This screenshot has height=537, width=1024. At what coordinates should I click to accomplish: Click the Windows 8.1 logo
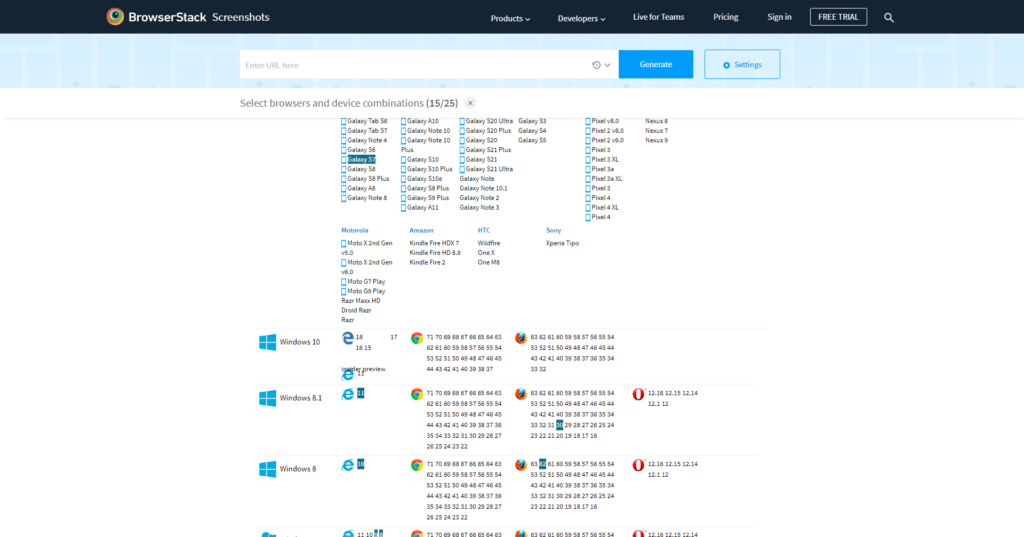267,398
